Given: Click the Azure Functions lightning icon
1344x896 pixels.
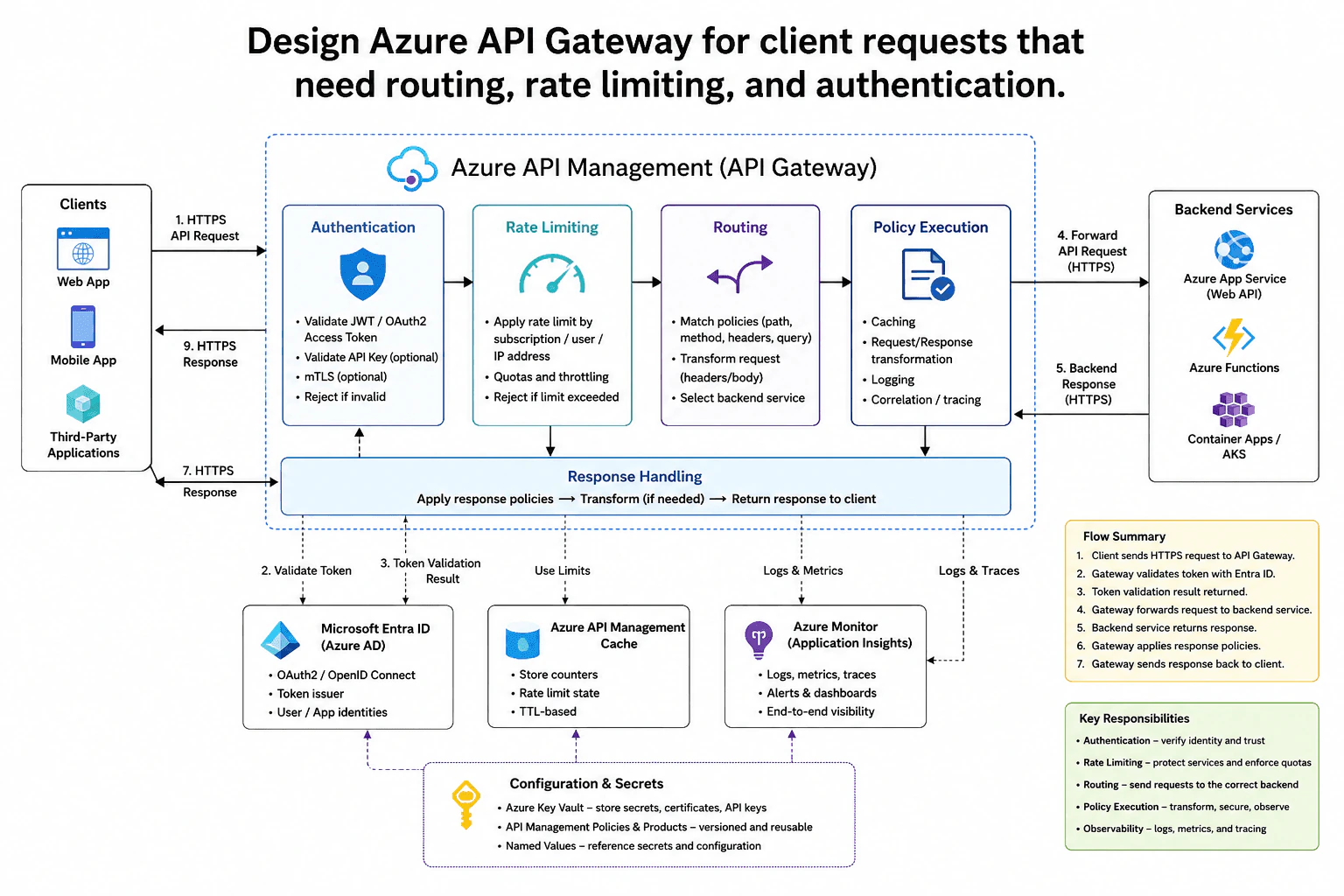Looking at the screenshot, I should click(1234, 337).
